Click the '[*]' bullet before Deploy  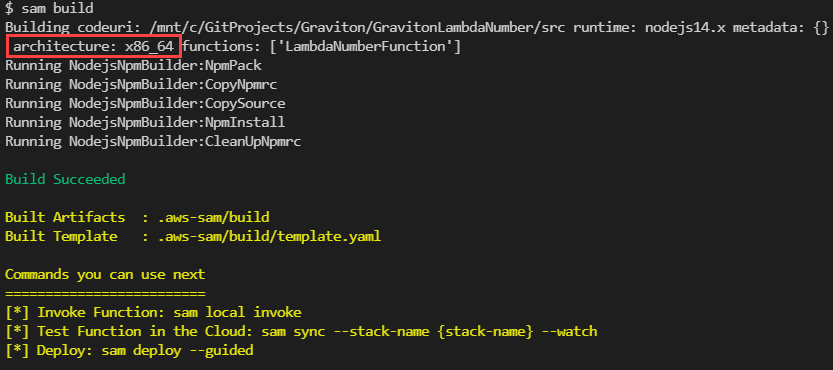pos(17,350)
